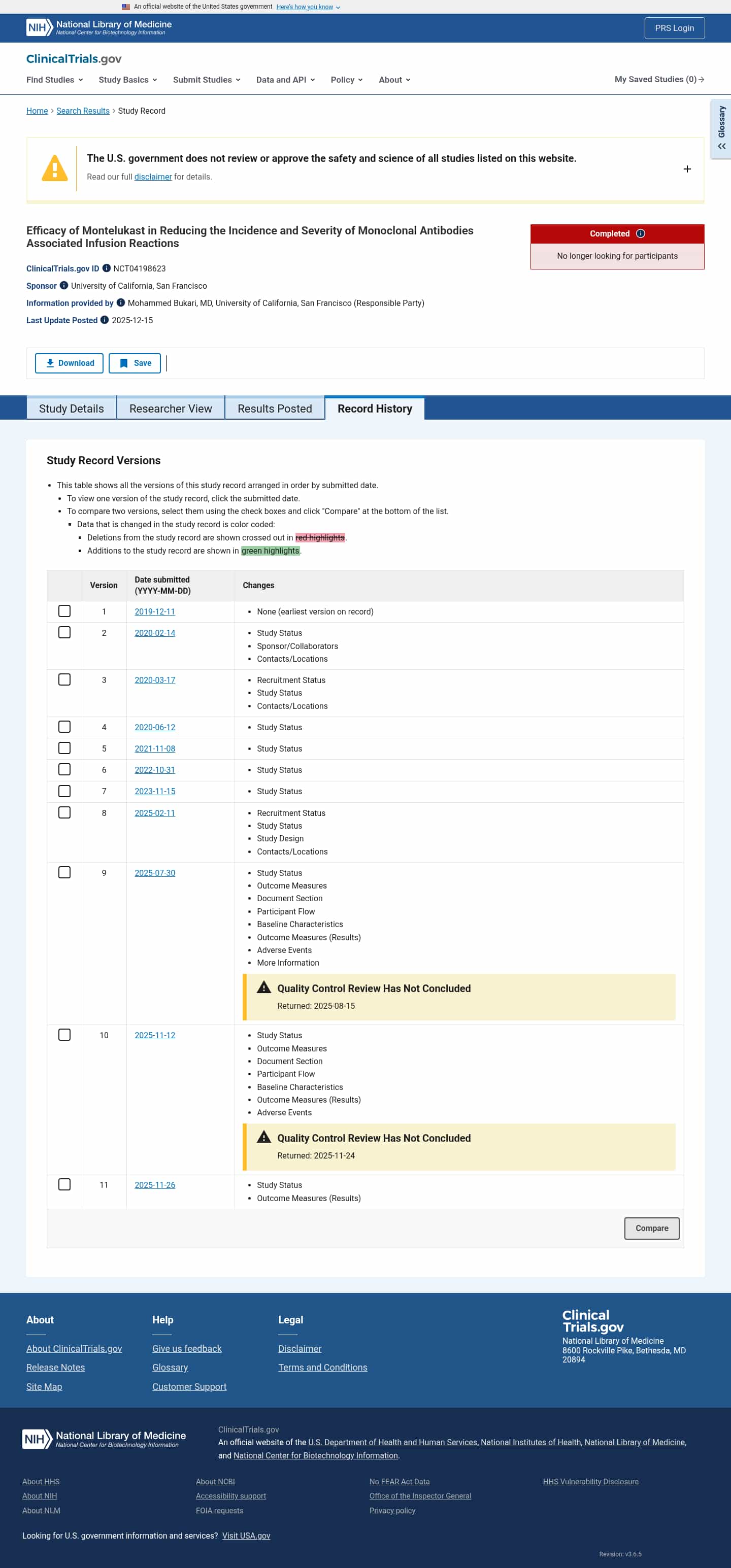731x1568 pixels.
Task: Select checkbox for version 11
Action: pyautogui.click(x=64, y=1184)
